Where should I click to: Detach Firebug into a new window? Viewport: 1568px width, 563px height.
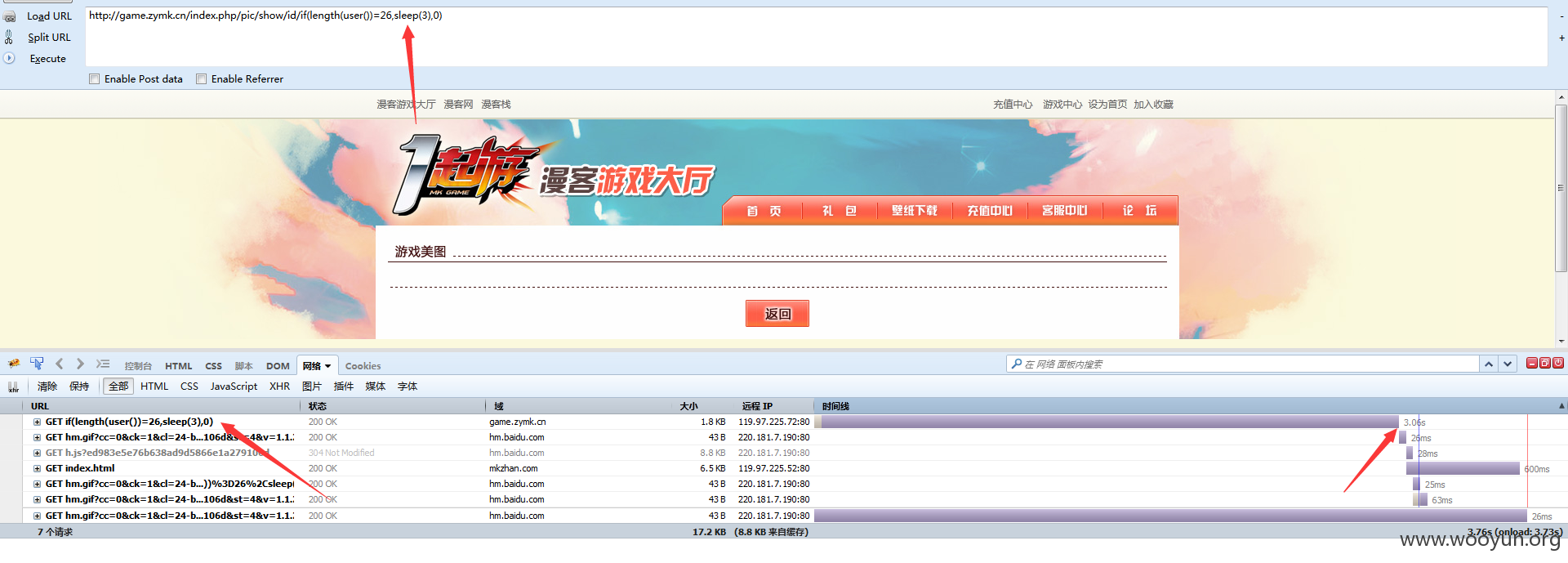1545,363
